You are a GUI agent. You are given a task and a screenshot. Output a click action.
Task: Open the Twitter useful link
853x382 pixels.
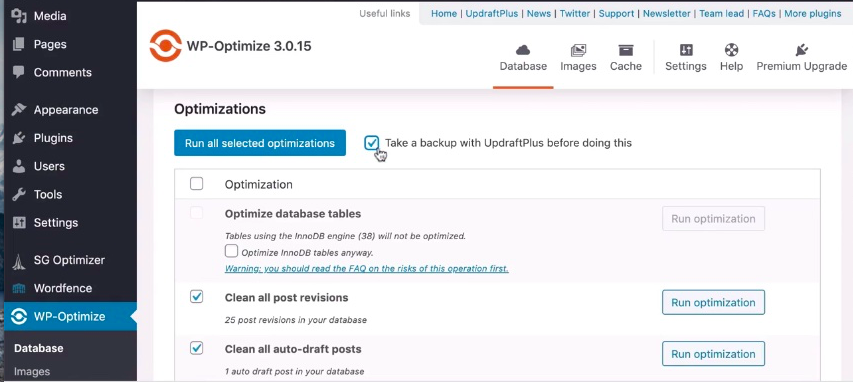click(574, 14)
